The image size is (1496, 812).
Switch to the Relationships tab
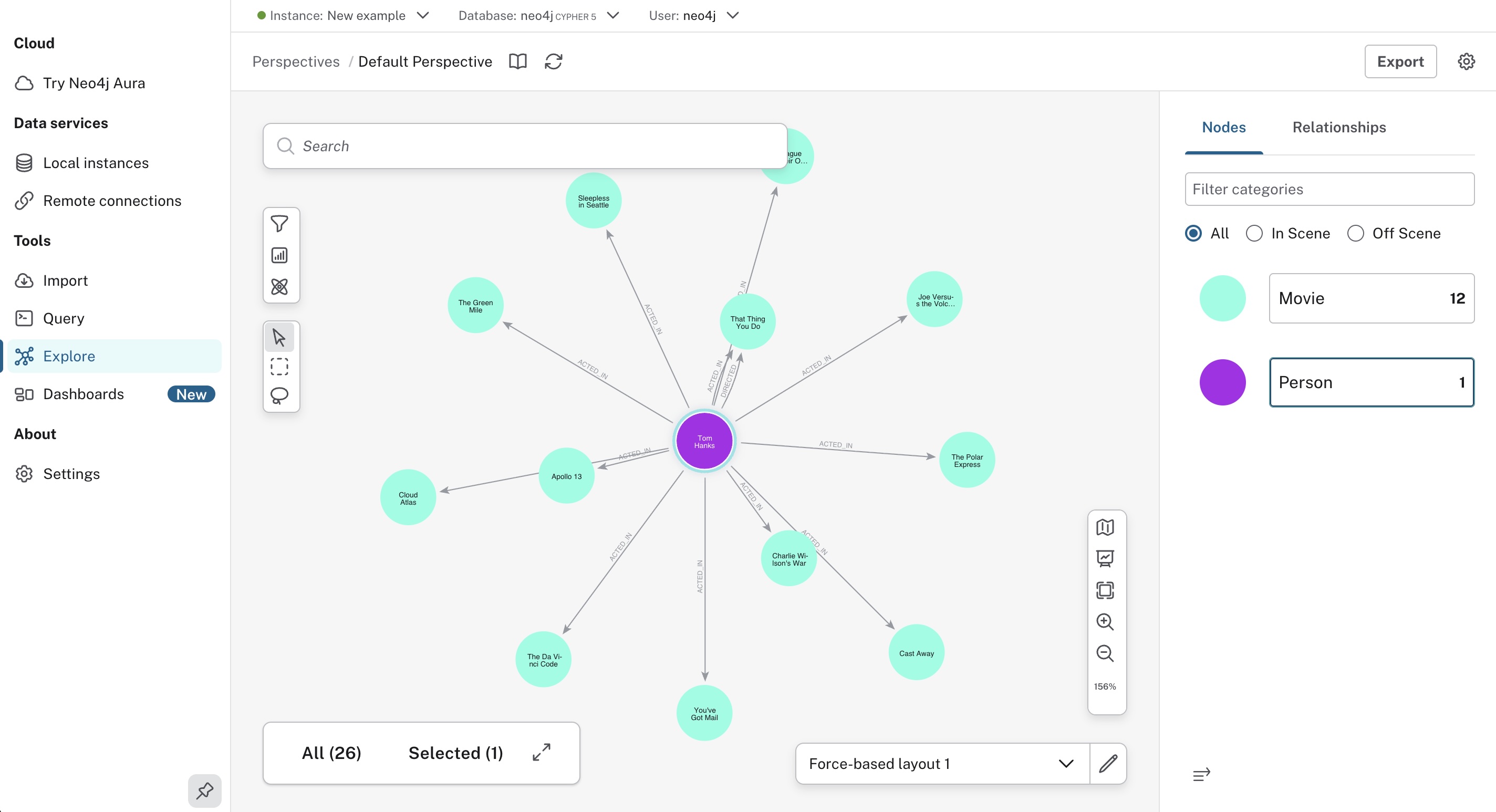(x=1338, y=127)
